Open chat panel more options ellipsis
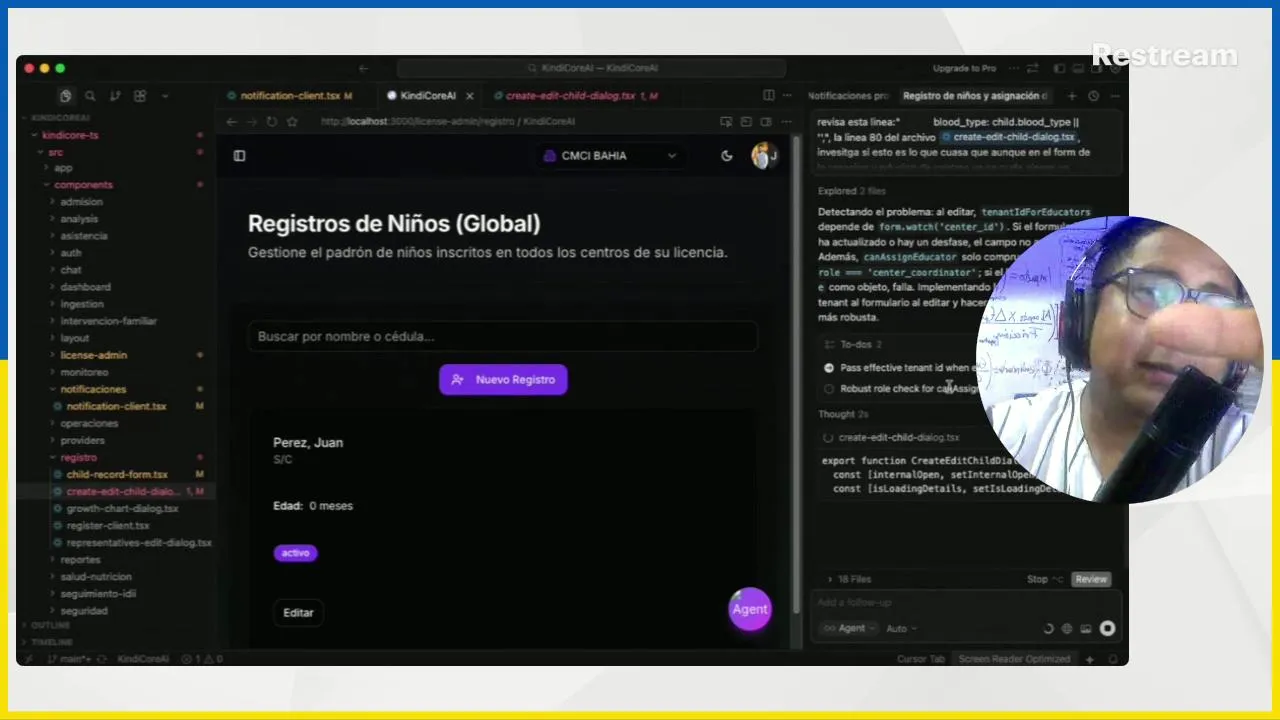Image resolution: width=1280 pixels, height=720 pixels. tap(1115, 96)
